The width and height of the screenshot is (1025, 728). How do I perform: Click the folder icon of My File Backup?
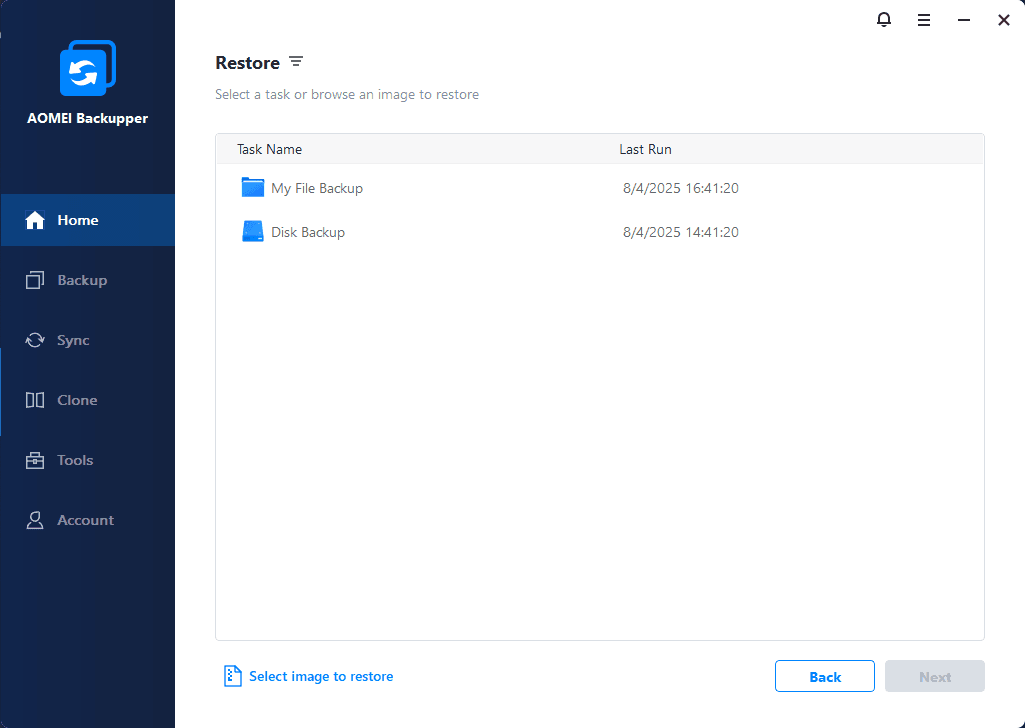point(252,188)
